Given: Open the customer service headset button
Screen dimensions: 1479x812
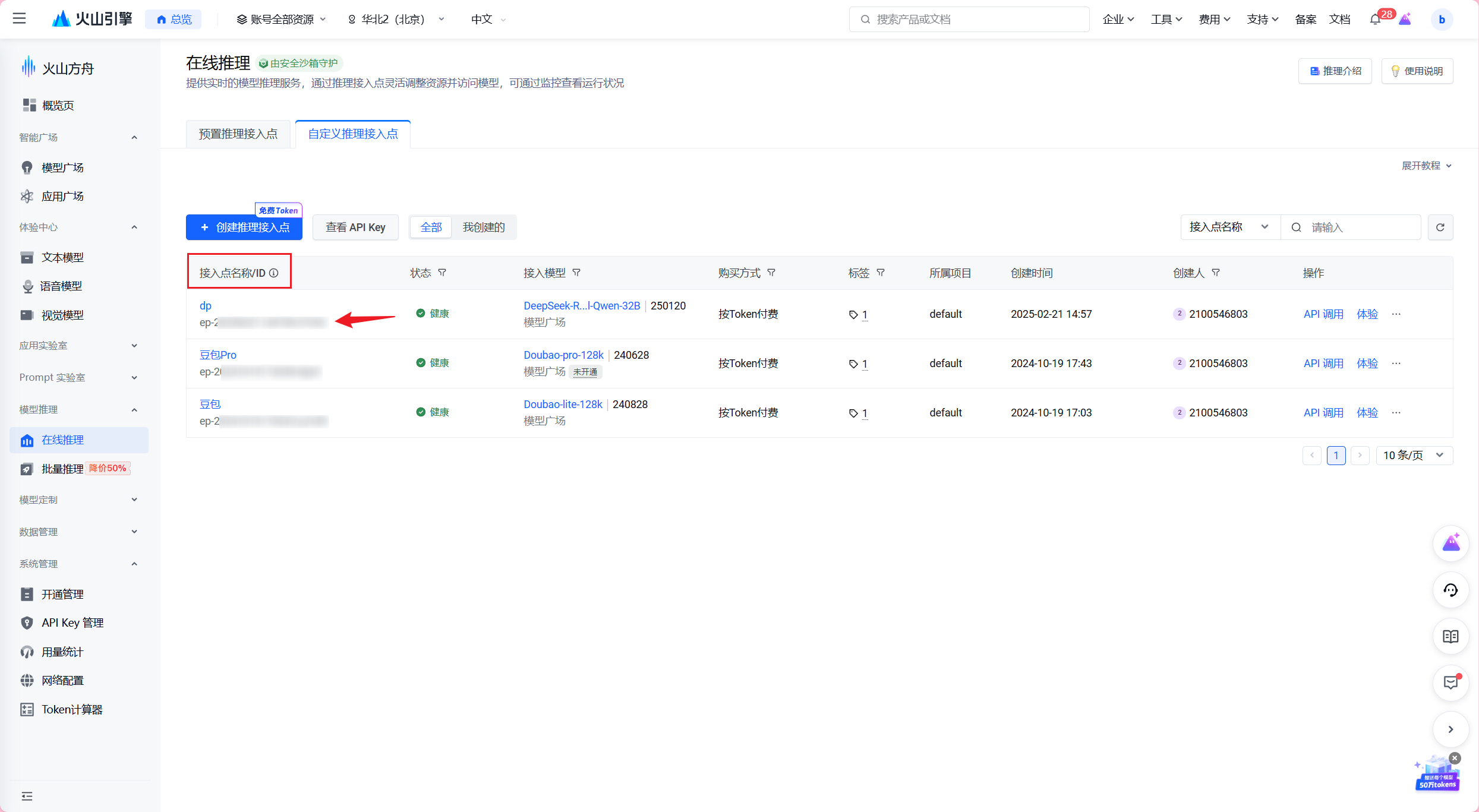Looking at the screenshot, I should click(1451, 590).
